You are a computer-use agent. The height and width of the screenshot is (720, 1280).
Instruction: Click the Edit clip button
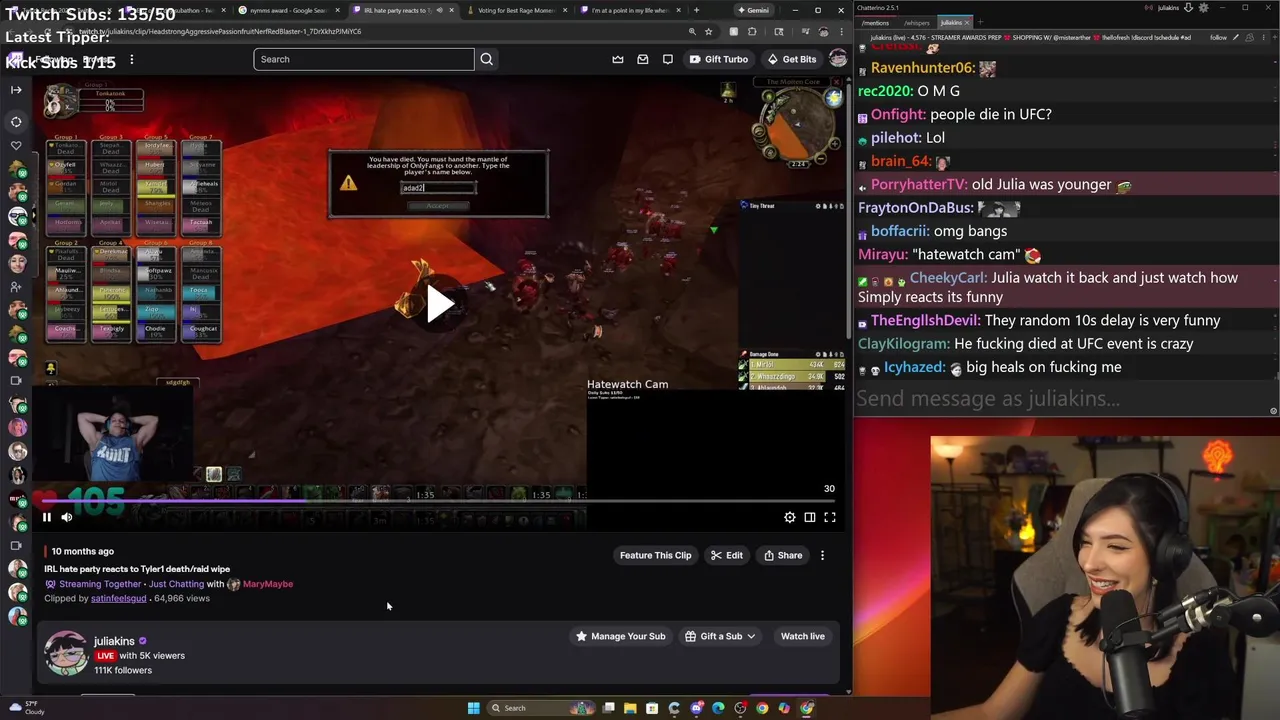(x=727, y=555)
